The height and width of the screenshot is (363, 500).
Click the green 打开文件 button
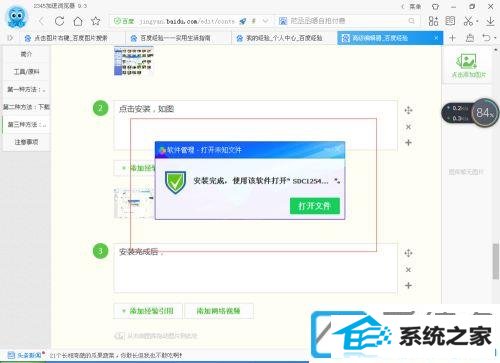coord(315,206)
